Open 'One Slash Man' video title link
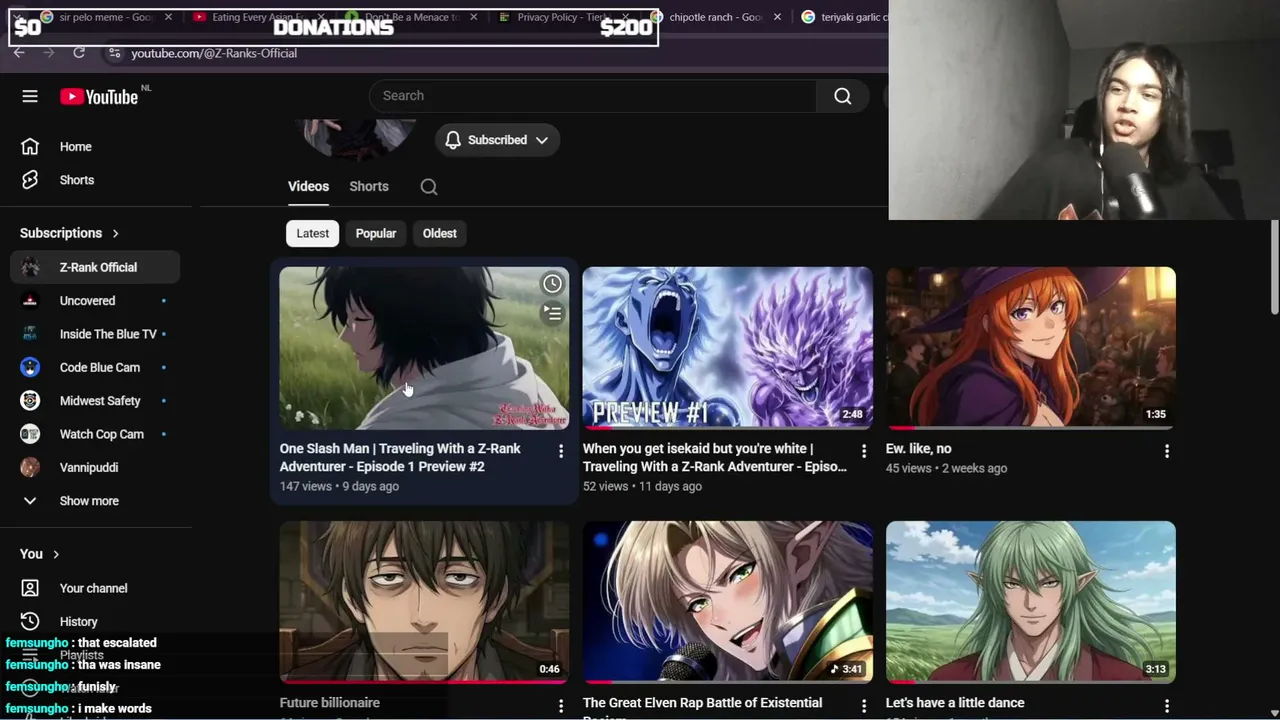The width and height of the screenshot is (1280, 720). click(x=400, y=458)
